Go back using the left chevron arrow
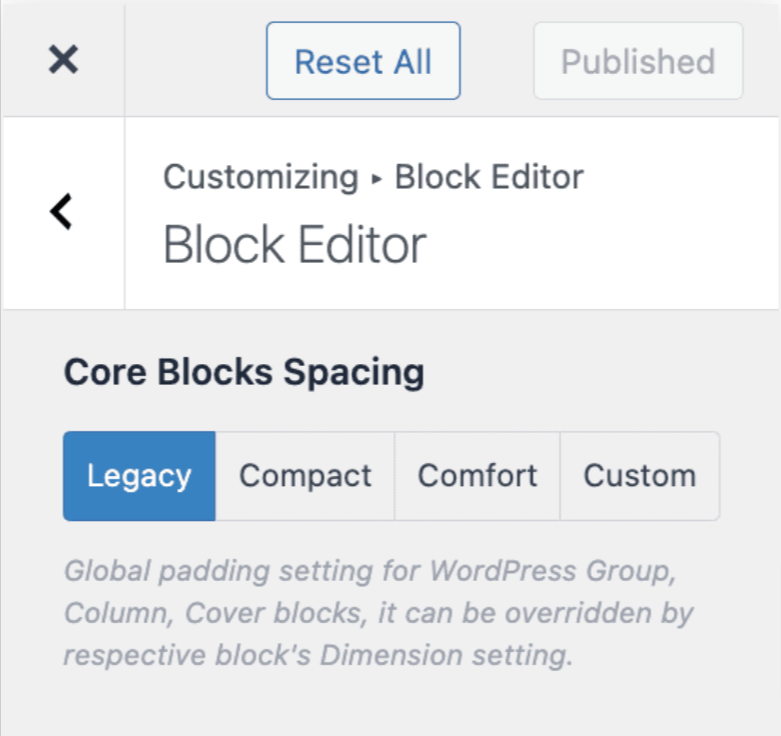781x736 pixels. point(61,212)
